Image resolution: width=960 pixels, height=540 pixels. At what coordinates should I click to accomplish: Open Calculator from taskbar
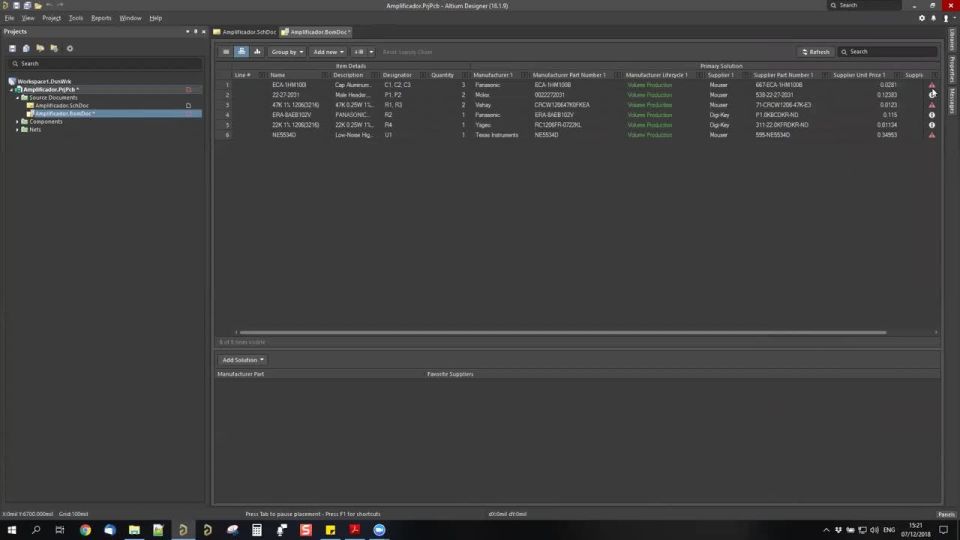[257, 530]
